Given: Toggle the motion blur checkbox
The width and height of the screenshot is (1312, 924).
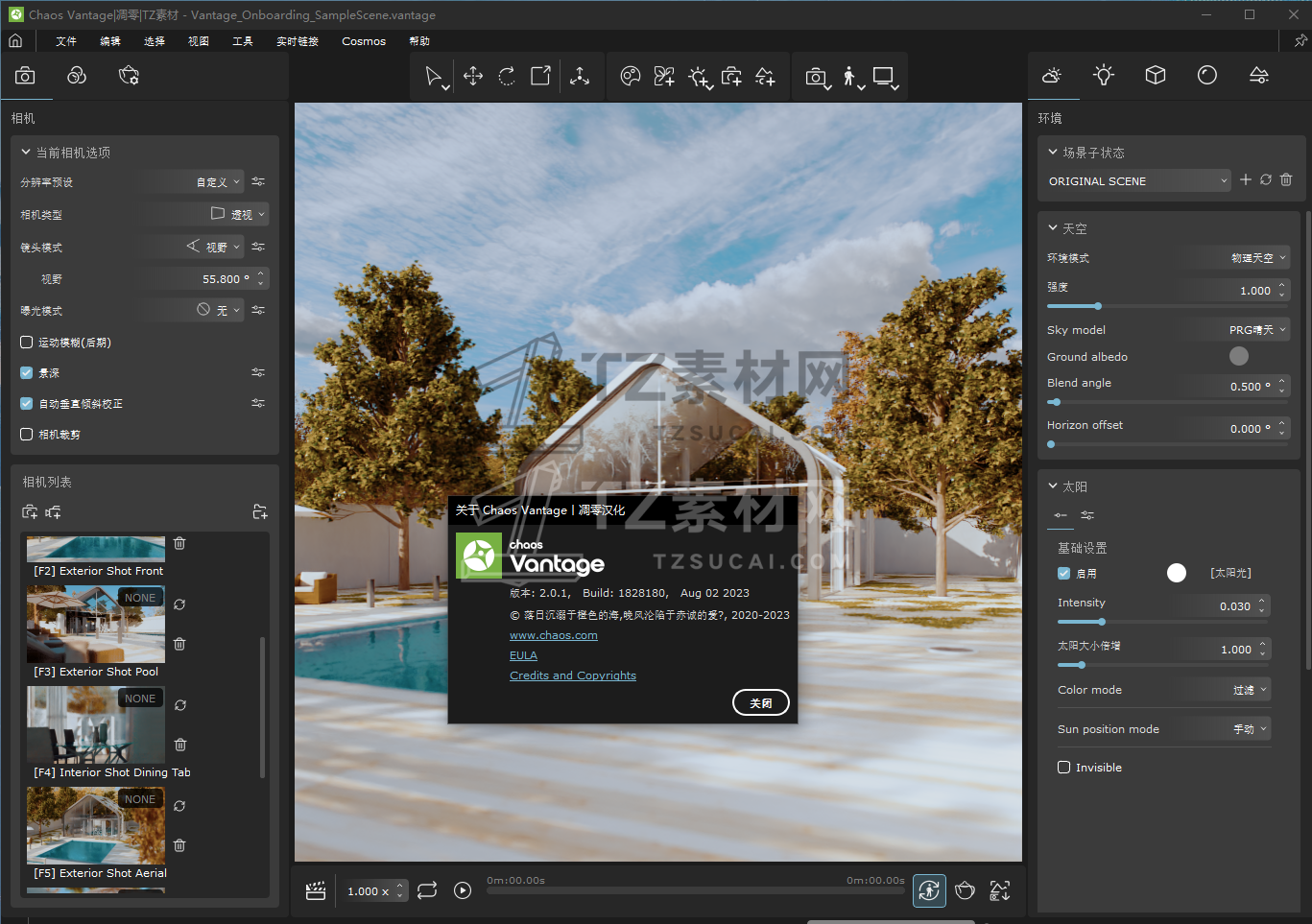Looking at the screenshot, I should click(27, 342).
